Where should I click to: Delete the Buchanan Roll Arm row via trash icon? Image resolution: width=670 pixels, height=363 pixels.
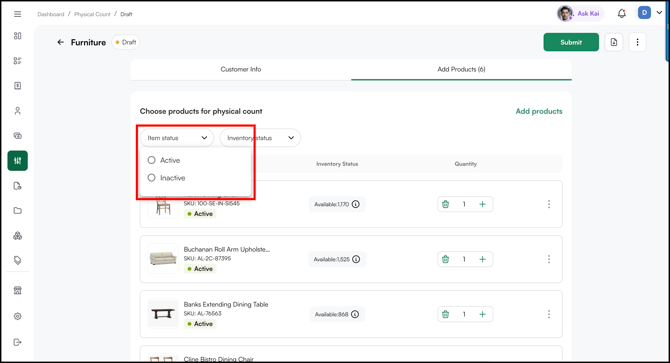pos(446,259)
